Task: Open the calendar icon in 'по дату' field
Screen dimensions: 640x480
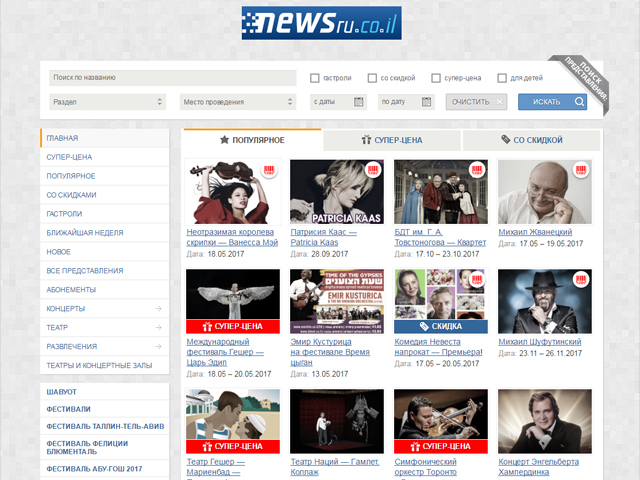Action: [x=426, y=102]
